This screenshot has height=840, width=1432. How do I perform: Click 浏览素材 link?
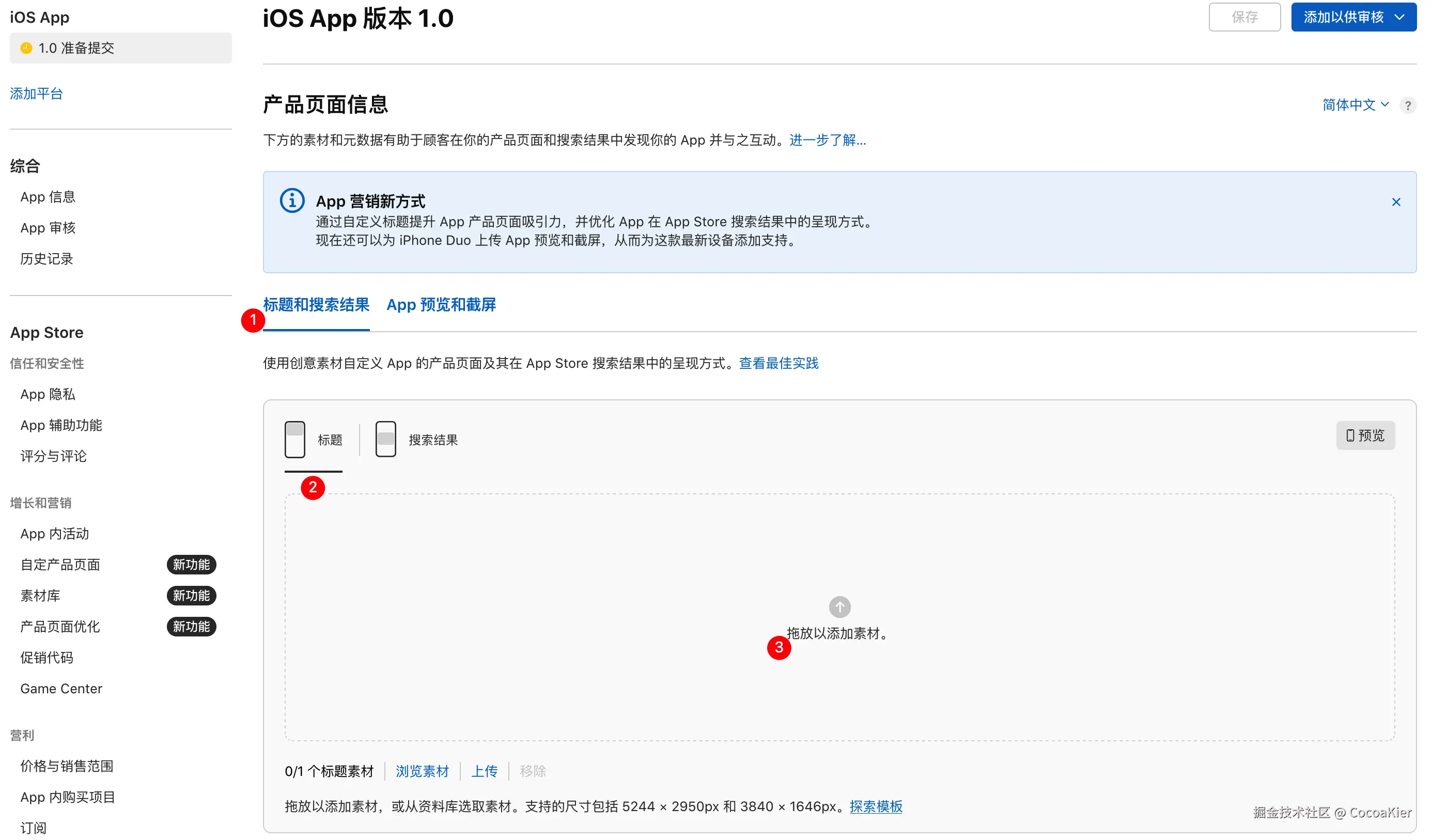pyautogui.click(x=422, y=771)
